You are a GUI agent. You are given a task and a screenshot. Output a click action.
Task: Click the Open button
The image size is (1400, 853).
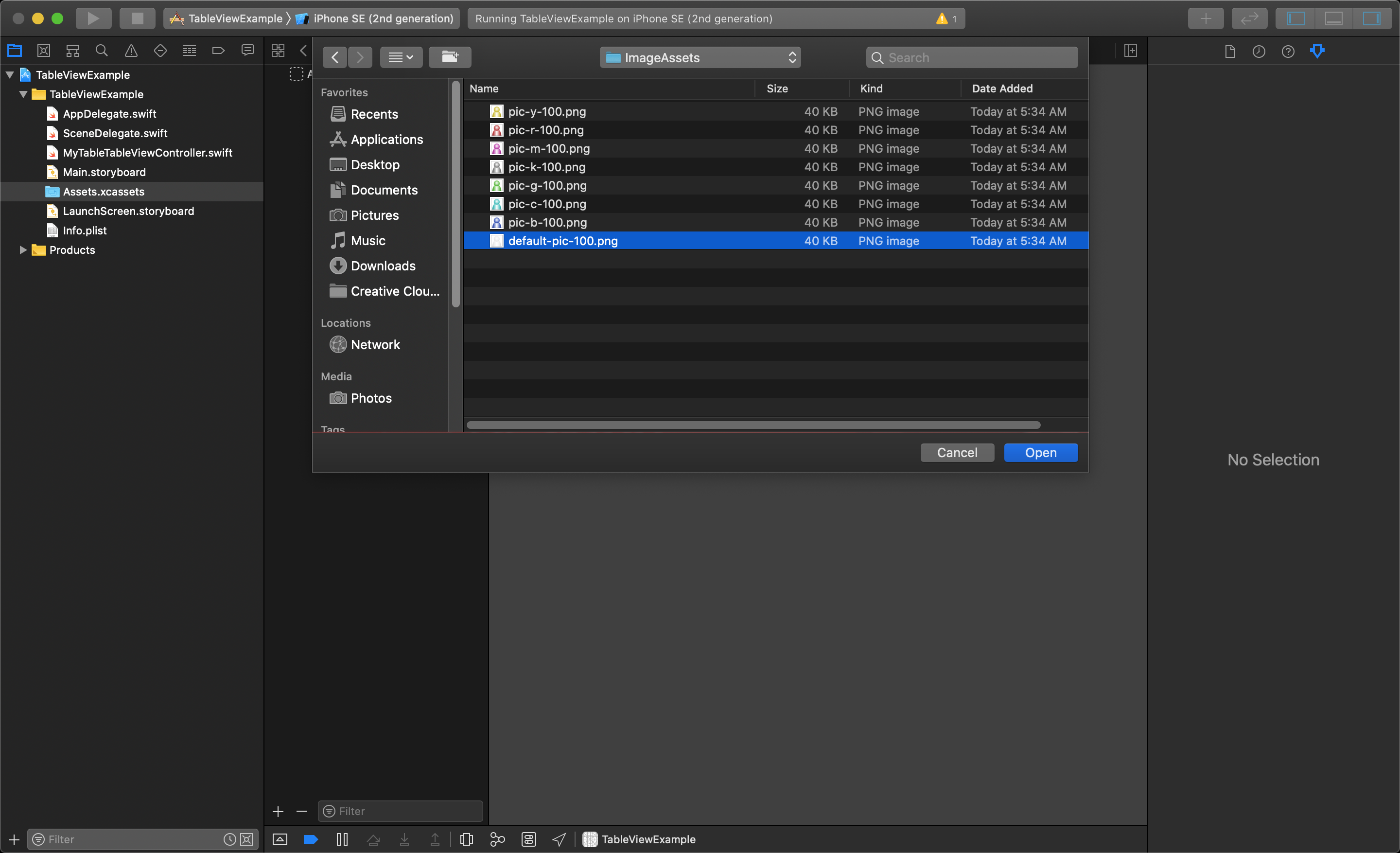[x=1040, y=452]
